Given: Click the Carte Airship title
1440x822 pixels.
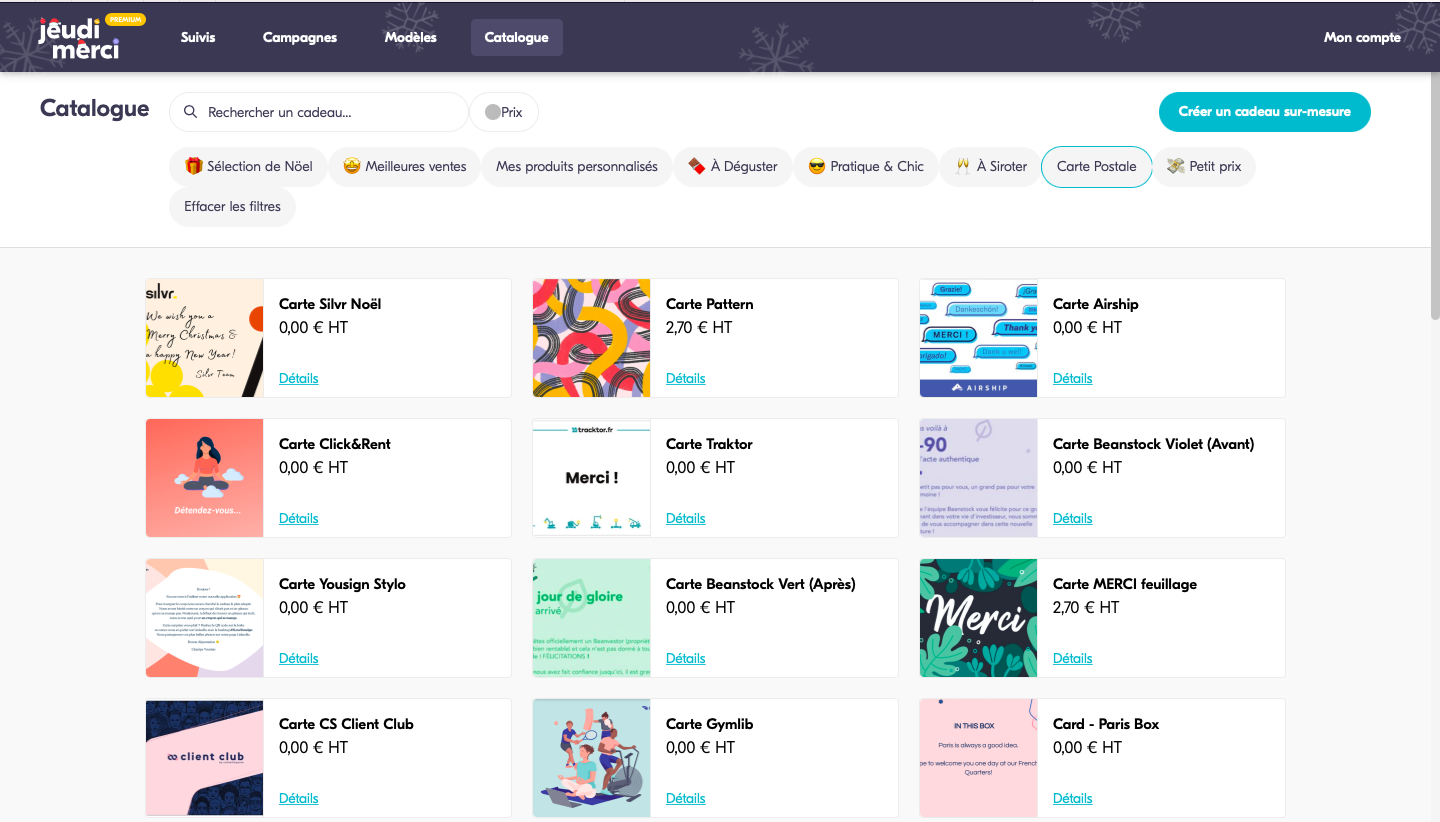Looking at the screenshot, I should (x=1096, y=304).
